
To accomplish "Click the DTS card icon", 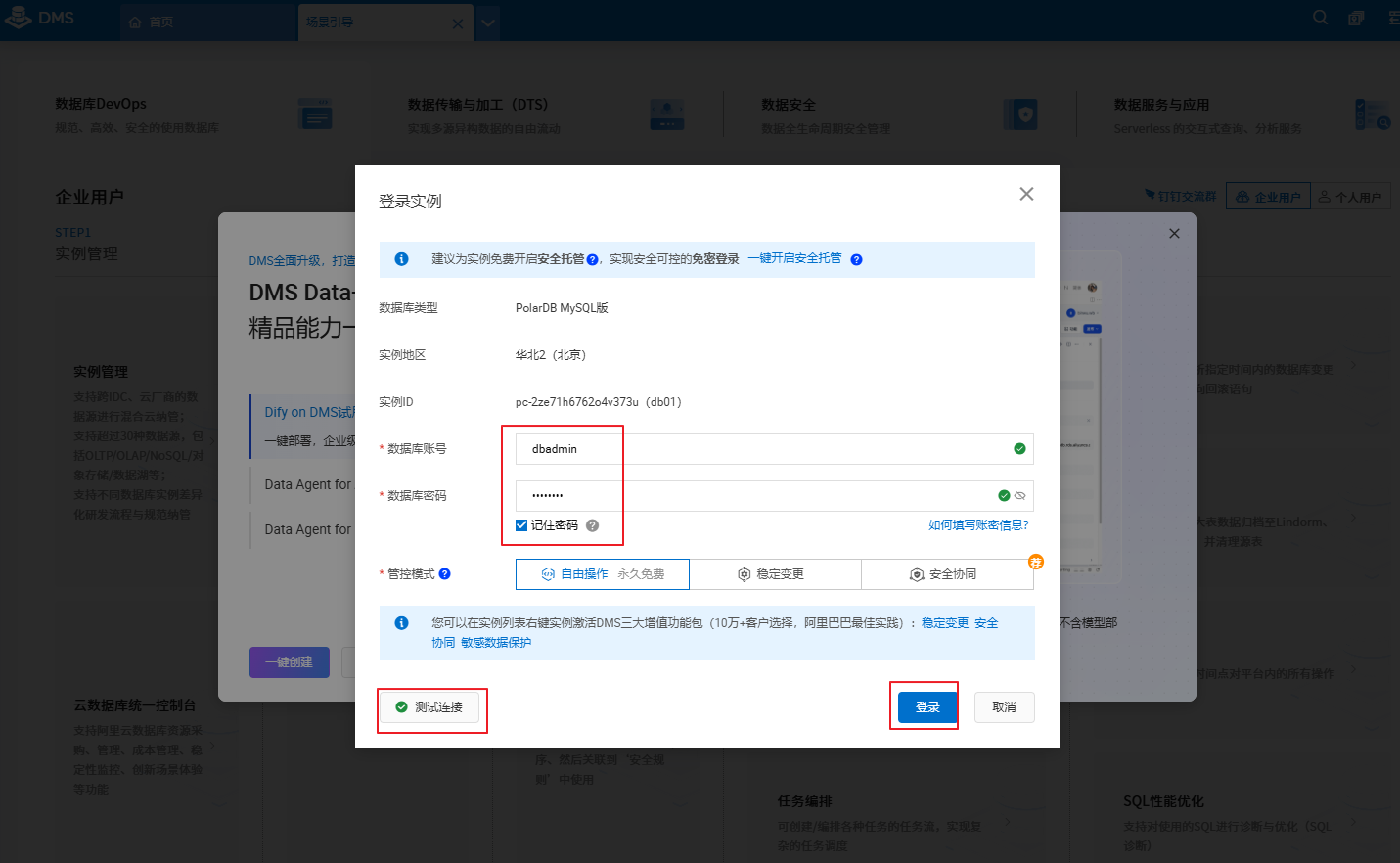I will point(667,114).
